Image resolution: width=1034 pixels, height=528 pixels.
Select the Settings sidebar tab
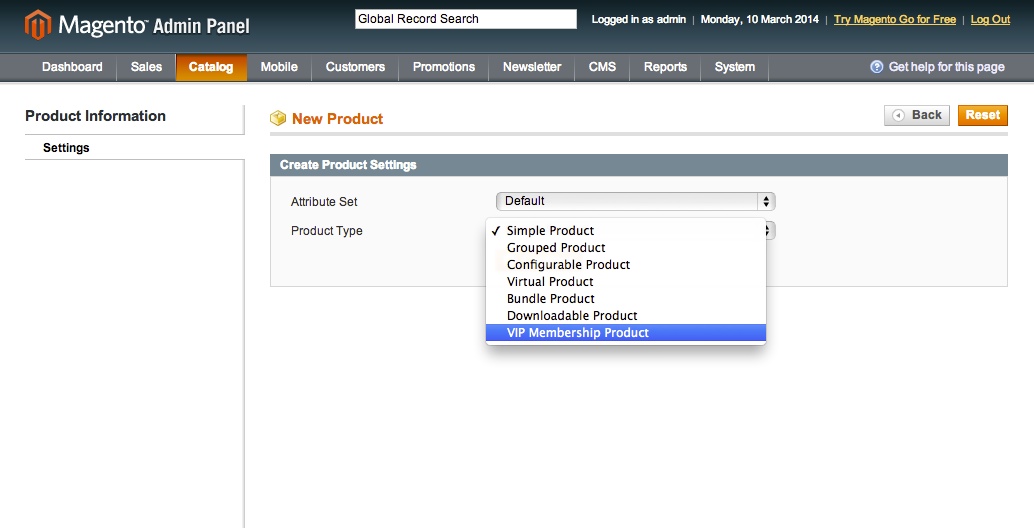[x=135, y=148]
